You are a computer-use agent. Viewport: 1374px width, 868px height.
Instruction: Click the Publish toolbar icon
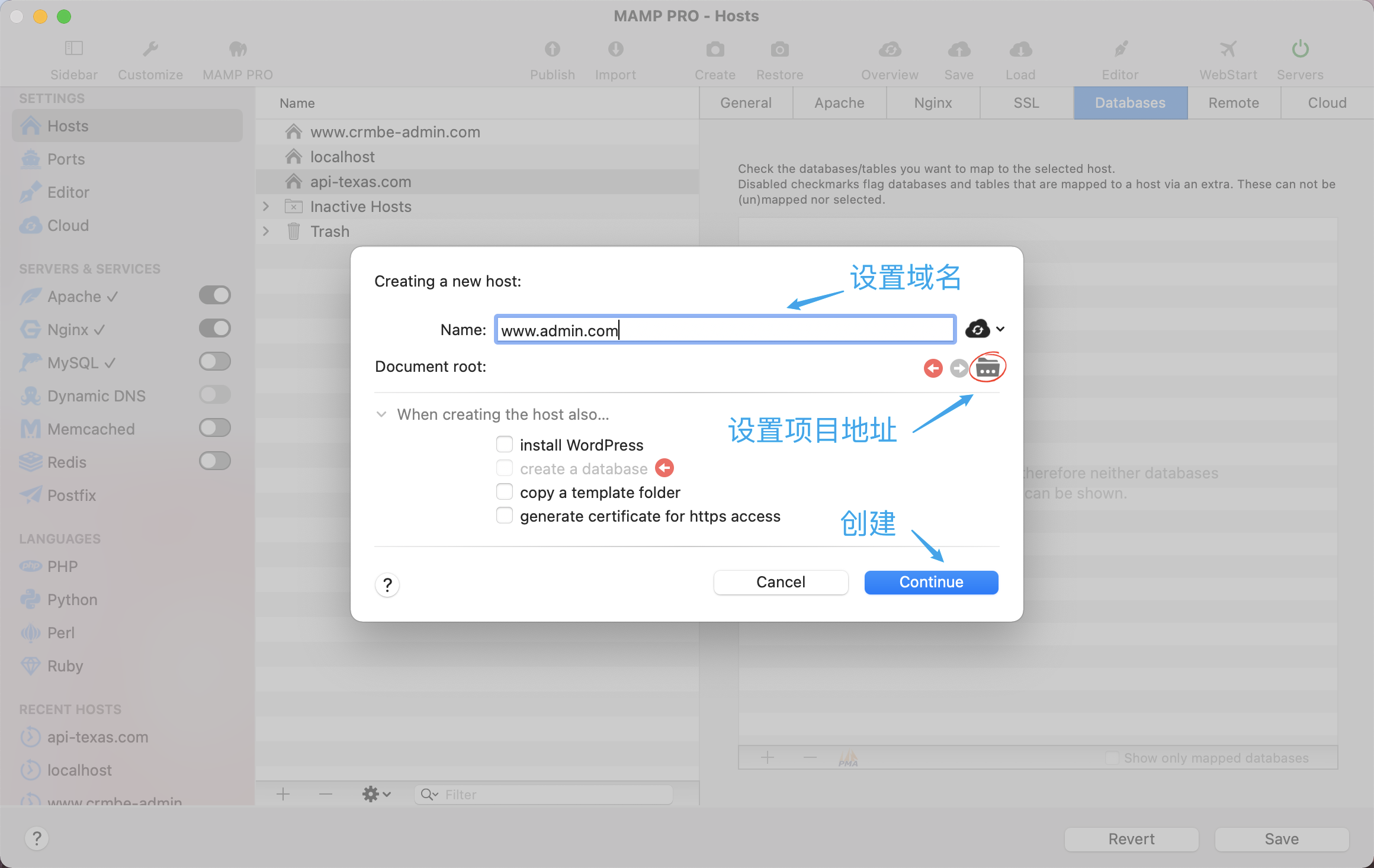(552, 49)
